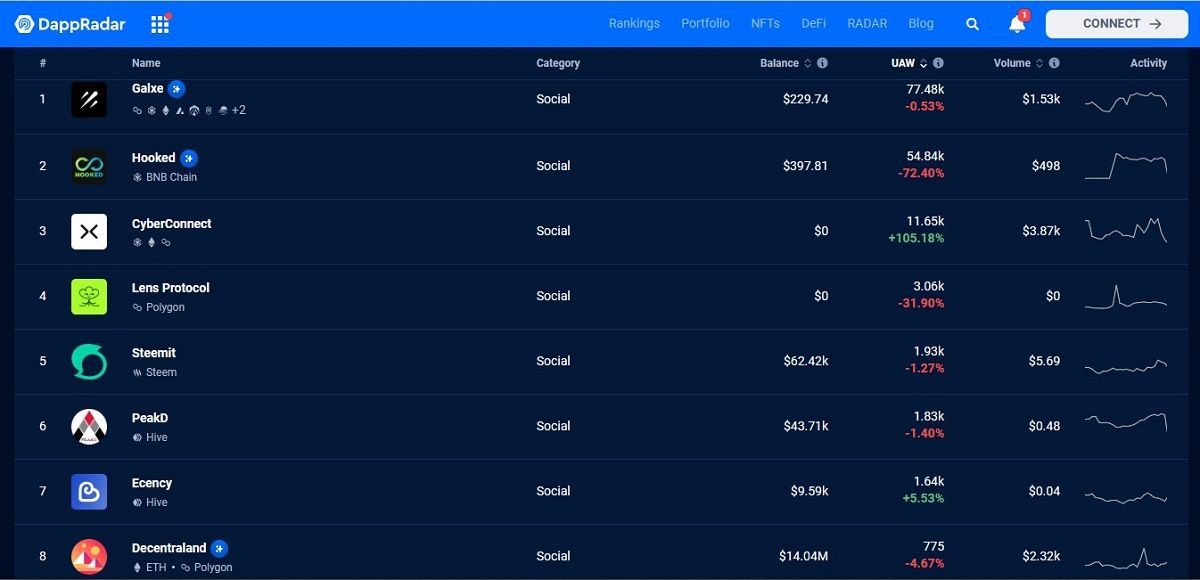1200x580 pixels.
Task: Open the CyberConnect activity sparkline
Action: coord(1126,230)
